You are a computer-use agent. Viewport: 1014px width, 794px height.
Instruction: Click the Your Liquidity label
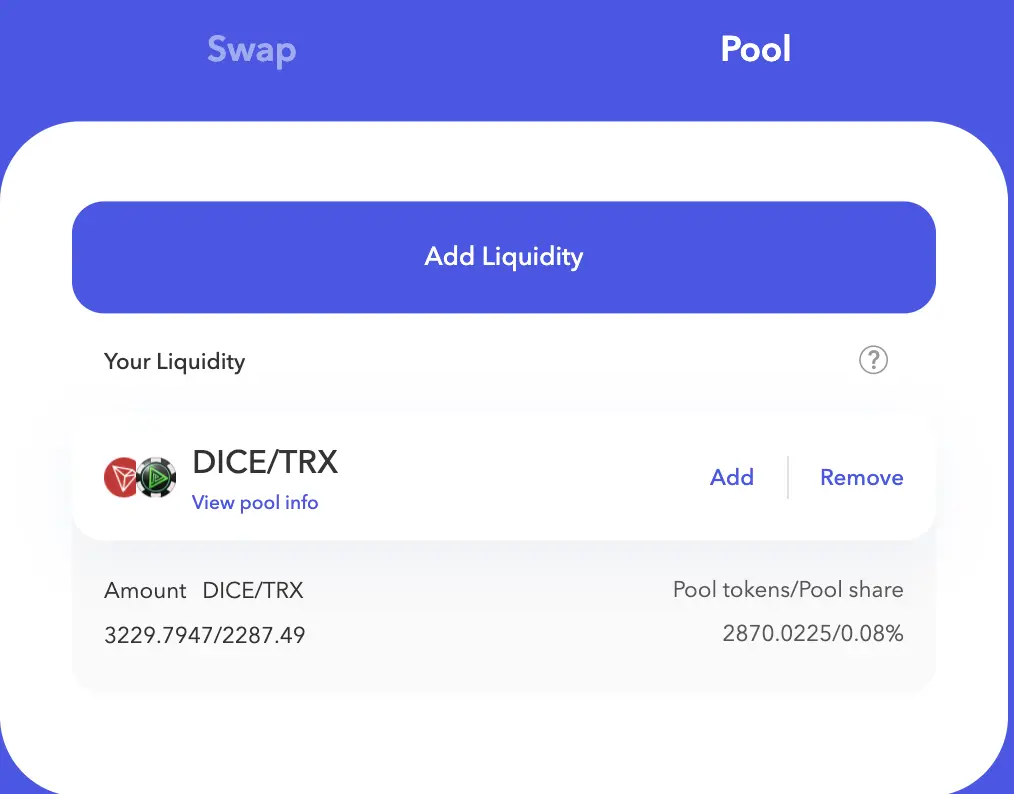pos(175,362)
